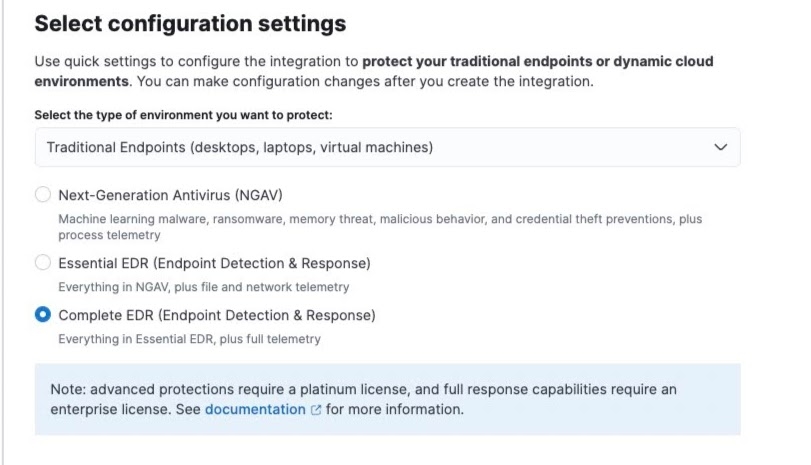The width and height of the screenshot is (811, 465).
Task: Click the dropdown chevron arrow
Action: (x=720, y=147)
